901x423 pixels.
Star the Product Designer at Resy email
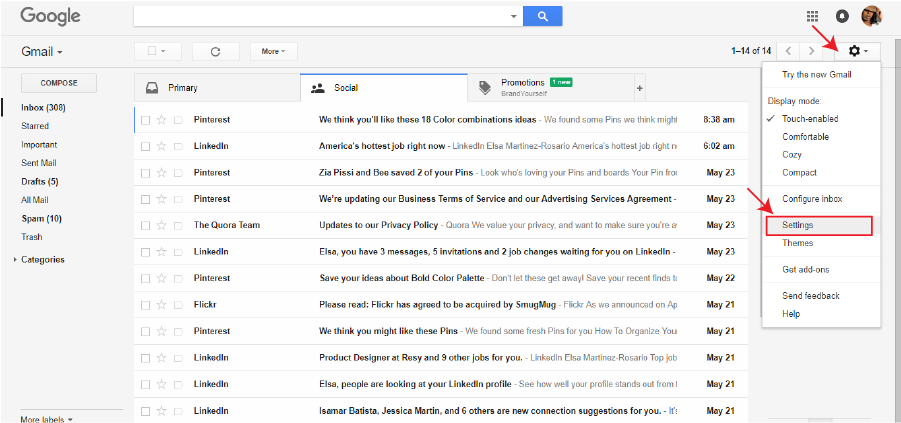pyautogui.click(x=161, y=357)
